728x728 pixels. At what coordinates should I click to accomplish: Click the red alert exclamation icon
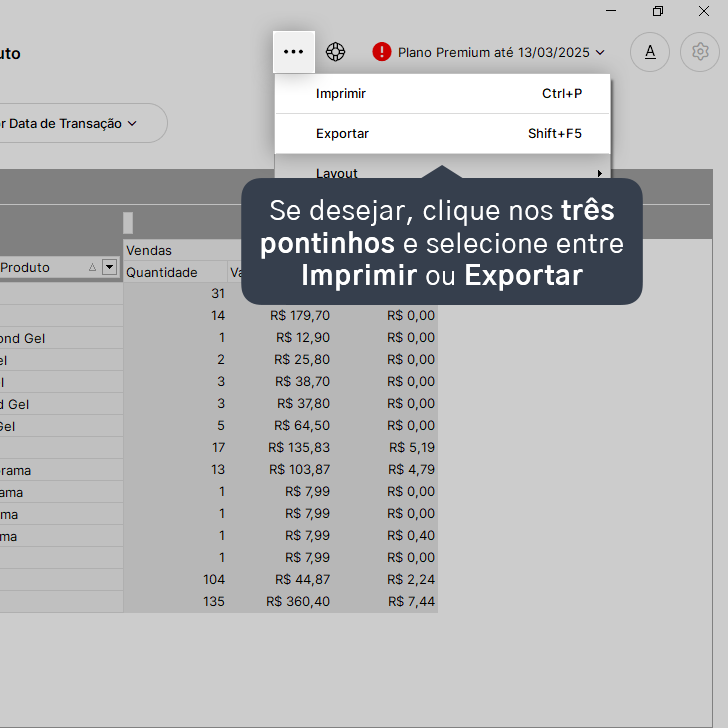pos(382,52)
